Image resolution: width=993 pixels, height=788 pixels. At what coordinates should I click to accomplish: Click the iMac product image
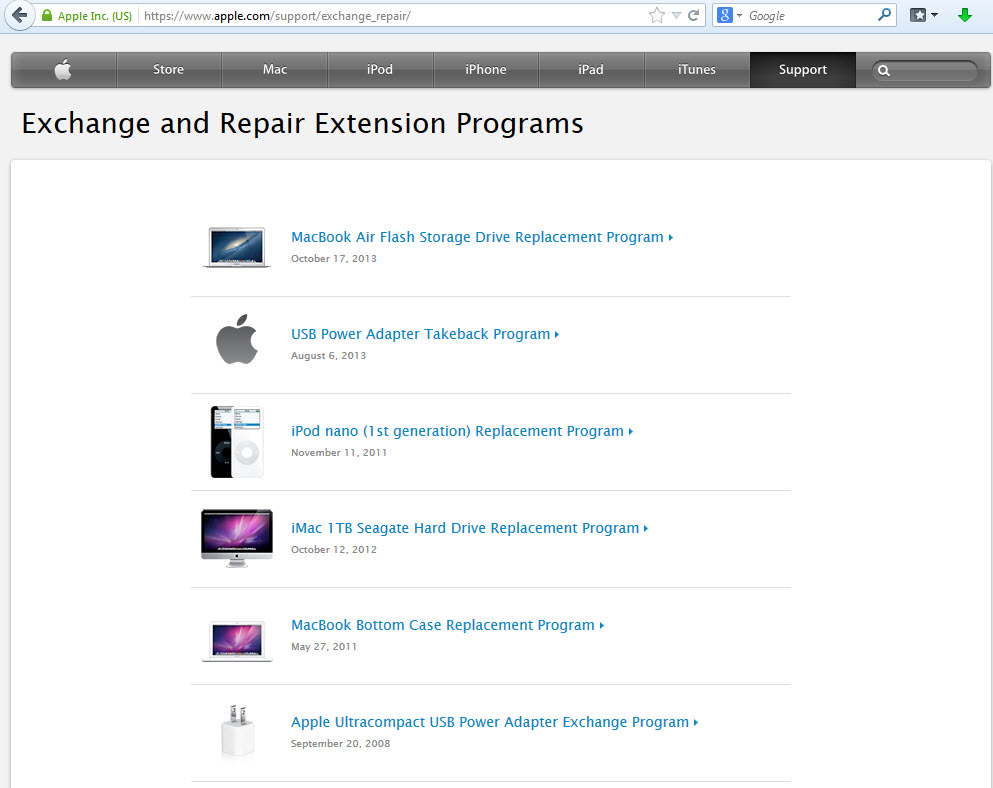[x=237, y=538]
